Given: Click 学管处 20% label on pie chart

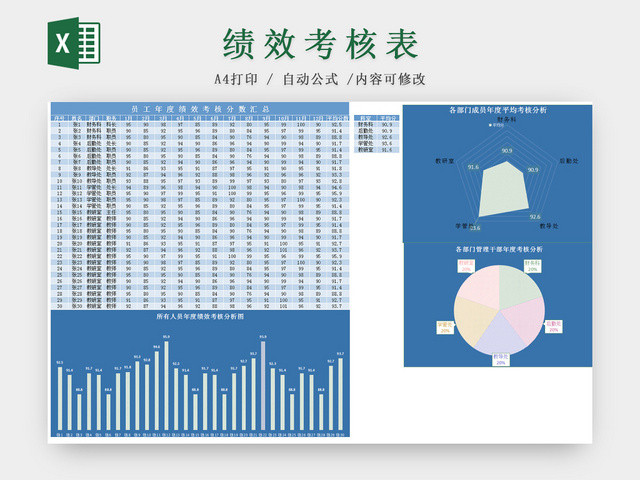Looking at the screenshot, I should pyautogui.click(x=445, y=327).
